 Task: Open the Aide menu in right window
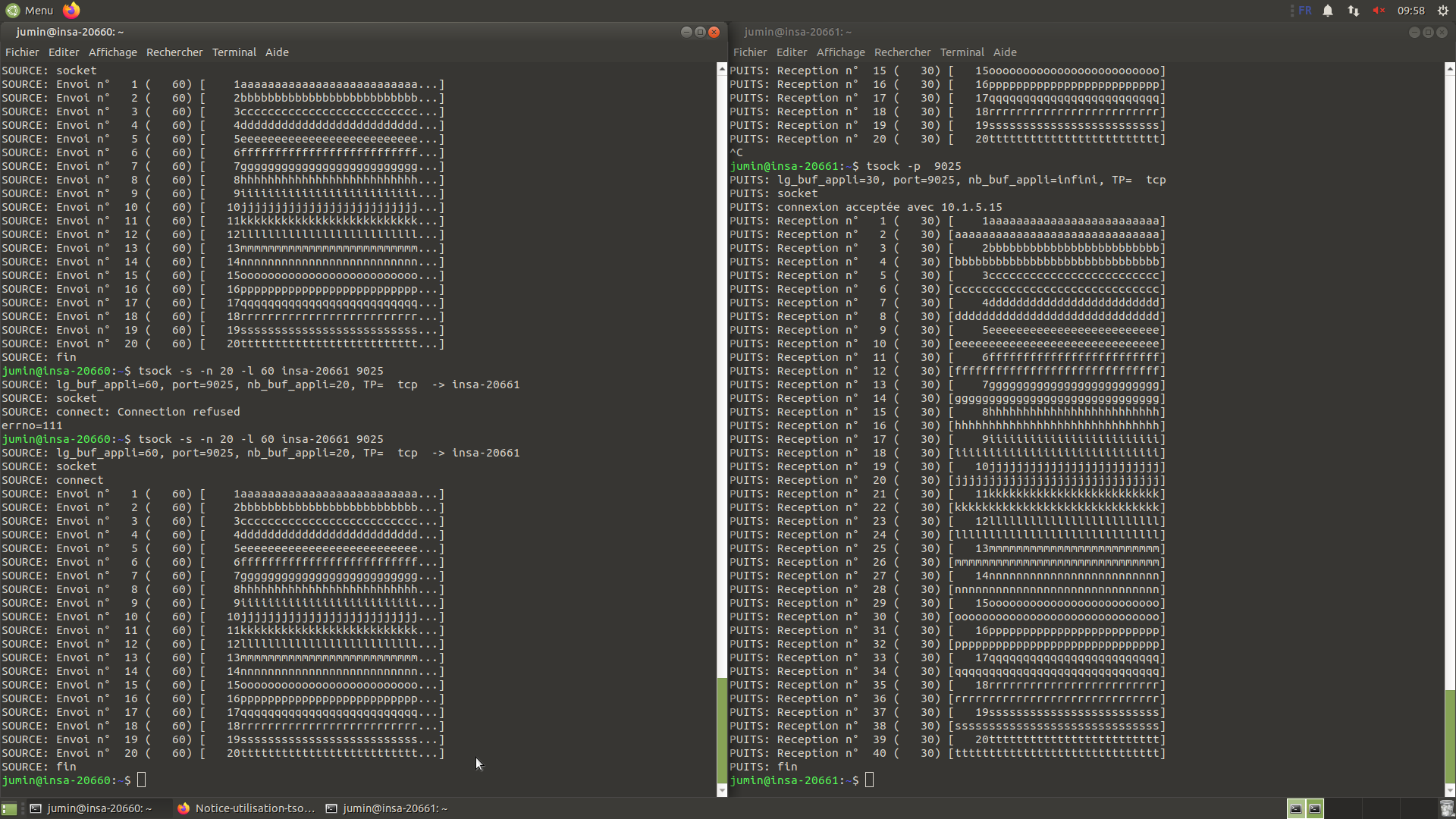pos(1005,52)
